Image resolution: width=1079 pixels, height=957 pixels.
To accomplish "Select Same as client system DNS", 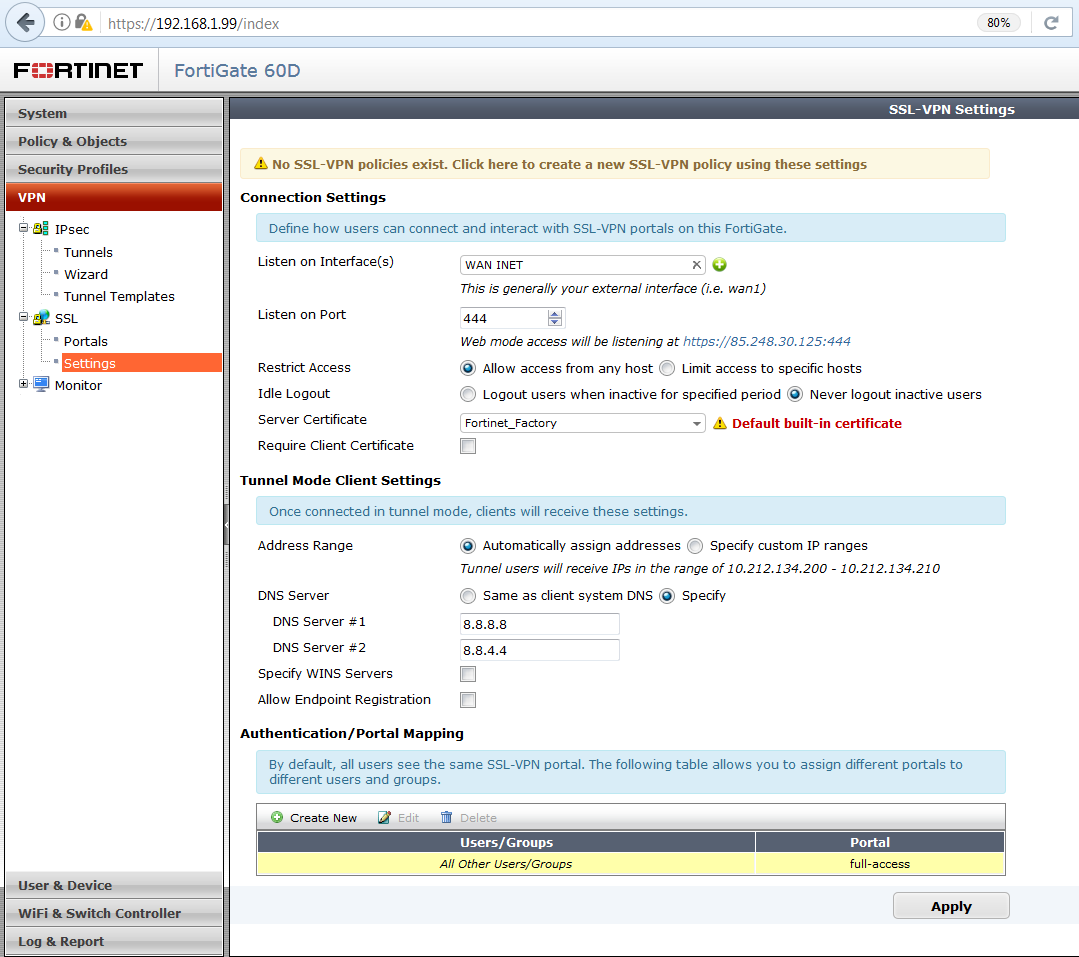I will (x=468, y=596).
